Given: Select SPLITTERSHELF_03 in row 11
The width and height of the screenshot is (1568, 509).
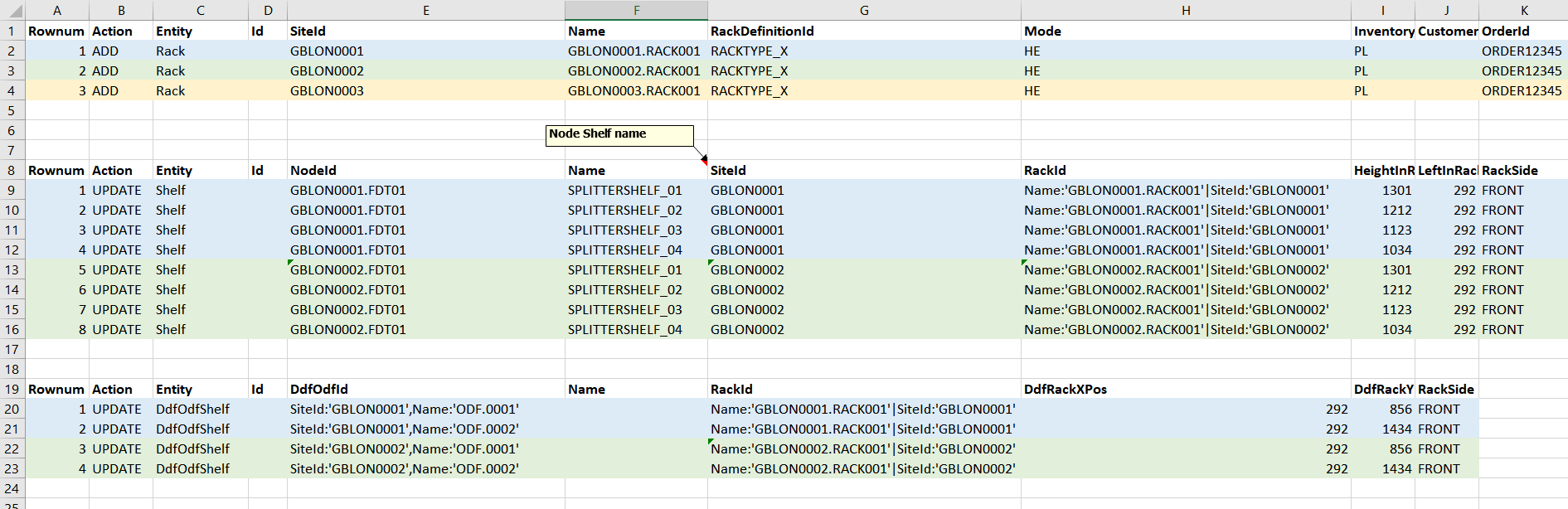Looking at the screenshot, I should pos(636,230).
